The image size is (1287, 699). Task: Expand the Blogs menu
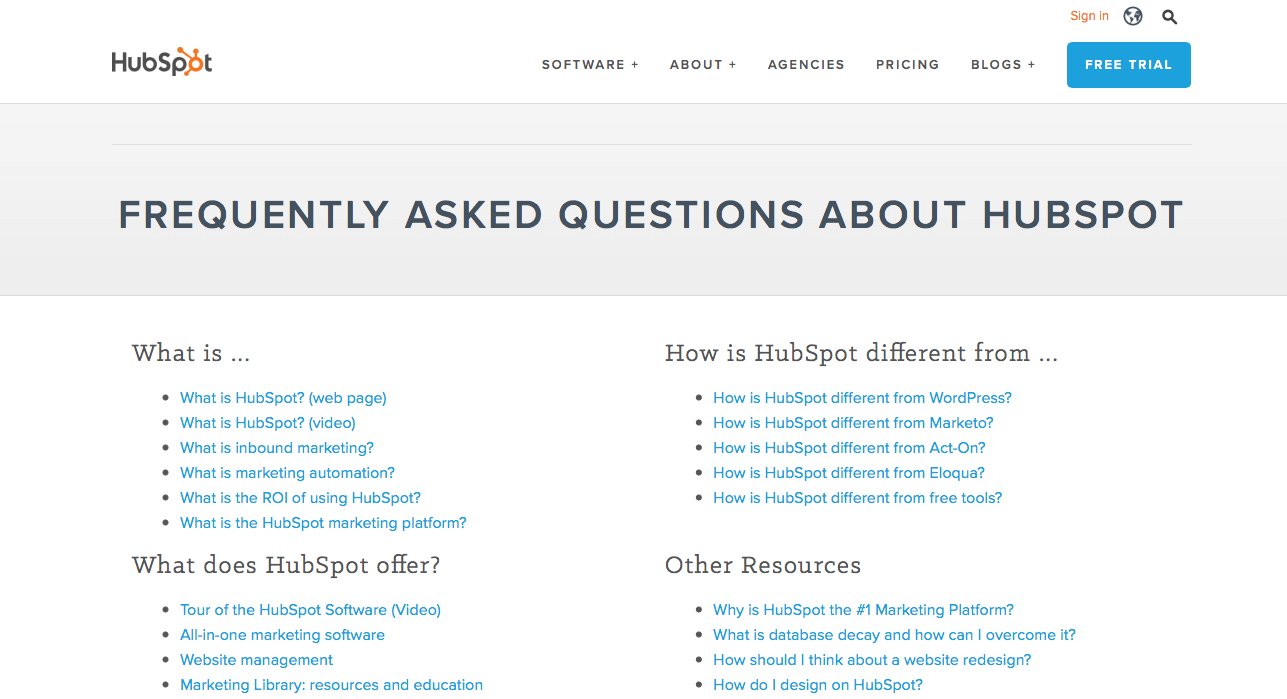pos(1003,65)
